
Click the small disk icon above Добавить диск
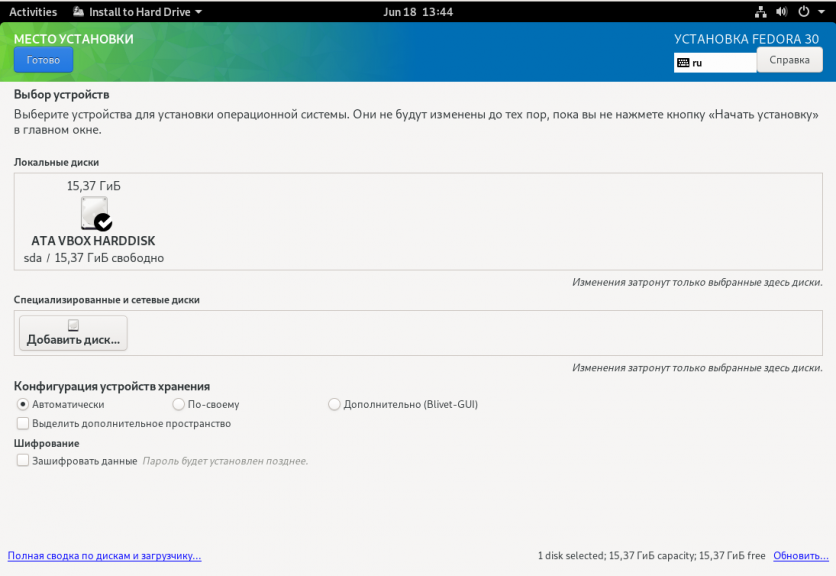(x=73, y=325)
